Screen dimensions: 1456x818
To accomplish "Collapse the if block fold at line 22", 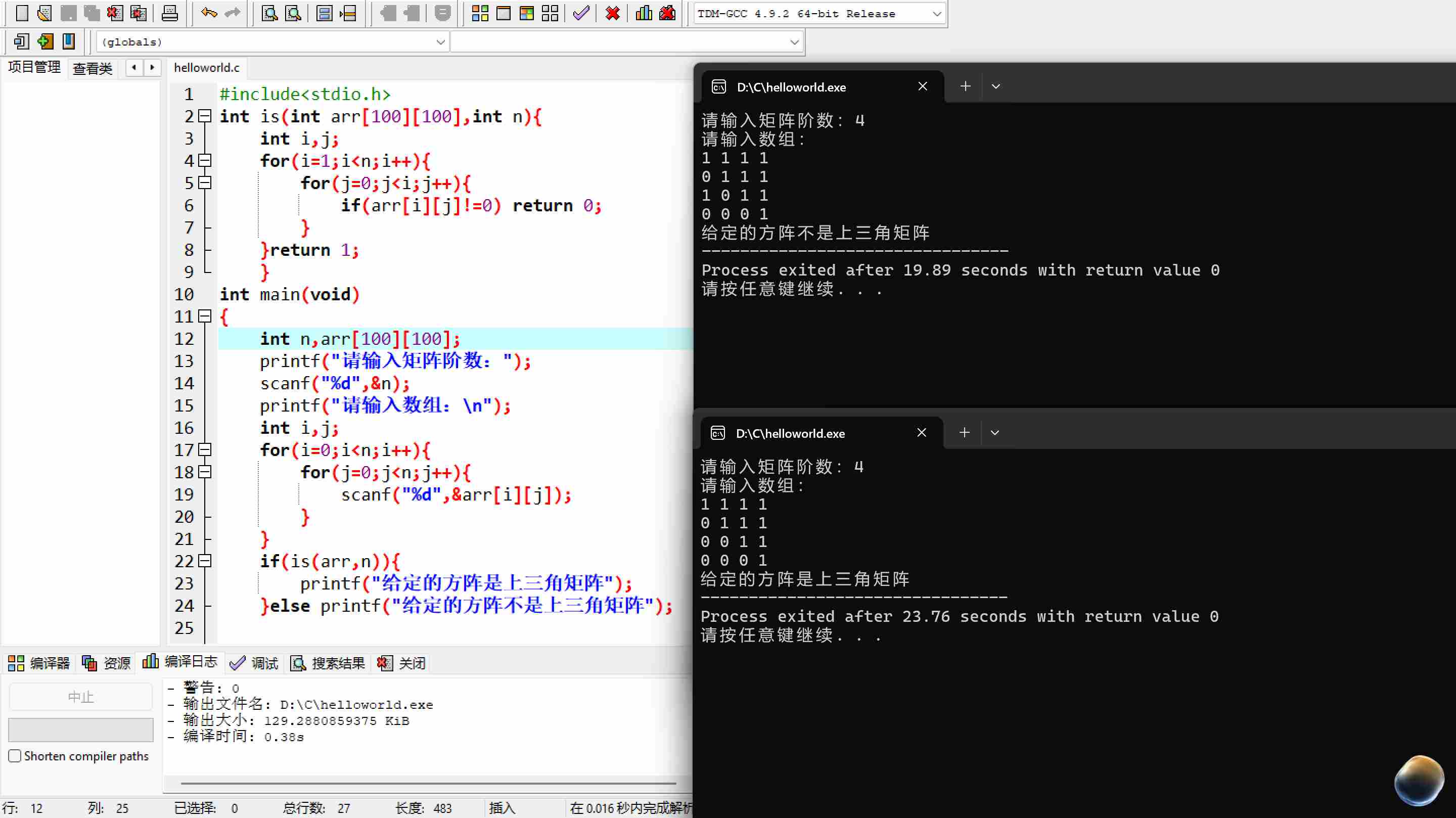I will click(205, 561).
